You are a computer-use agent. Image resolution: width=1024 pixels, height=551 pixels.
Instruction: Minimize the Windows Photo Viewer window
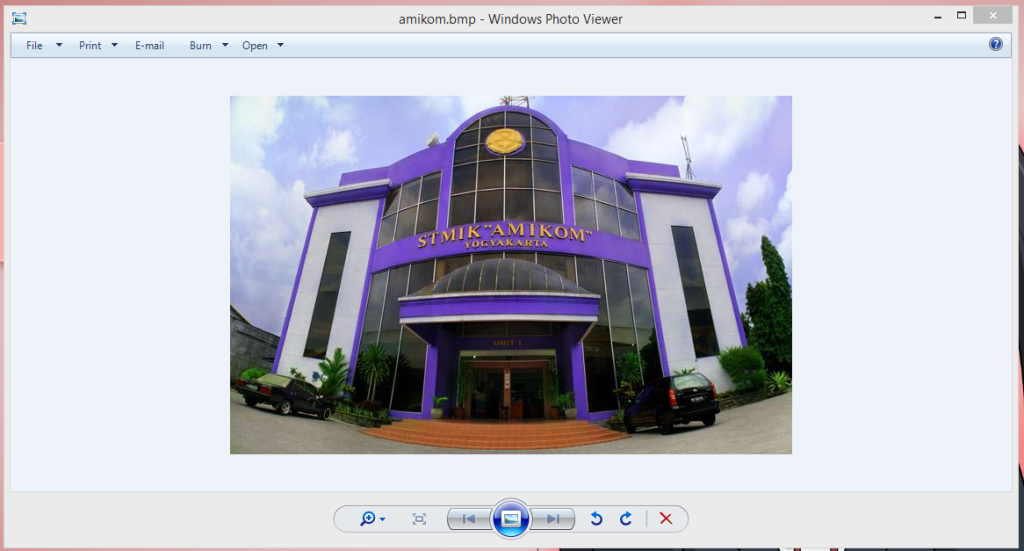938,16
